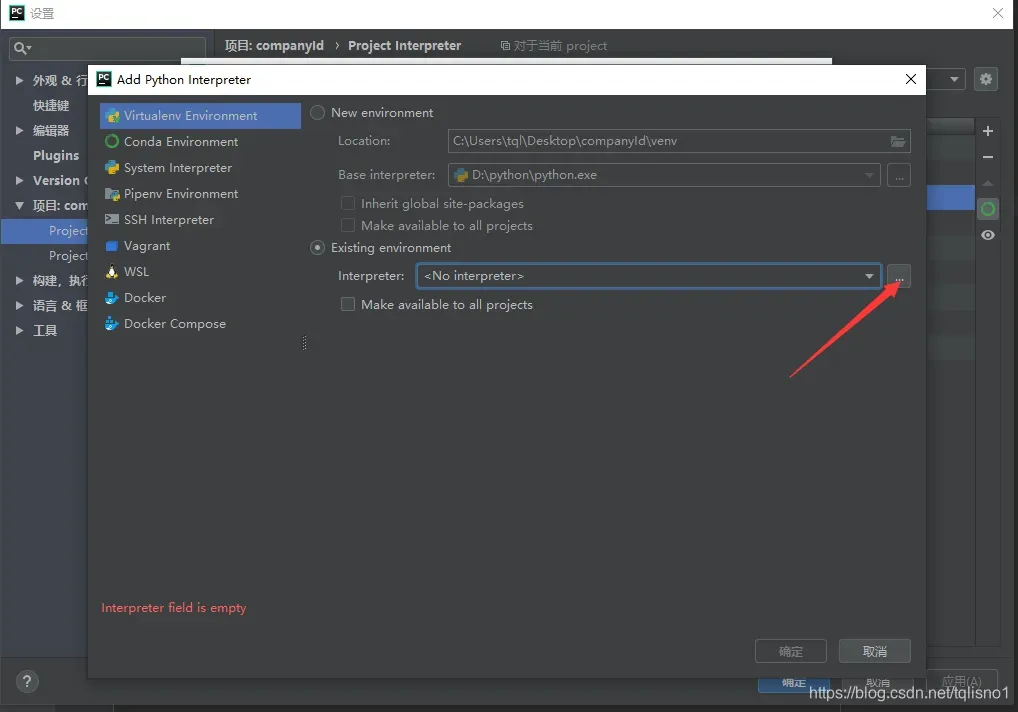The image size is (1018, 712).
Task: Select highlighted Project Interpreter tree item
Action: [44, 231]
